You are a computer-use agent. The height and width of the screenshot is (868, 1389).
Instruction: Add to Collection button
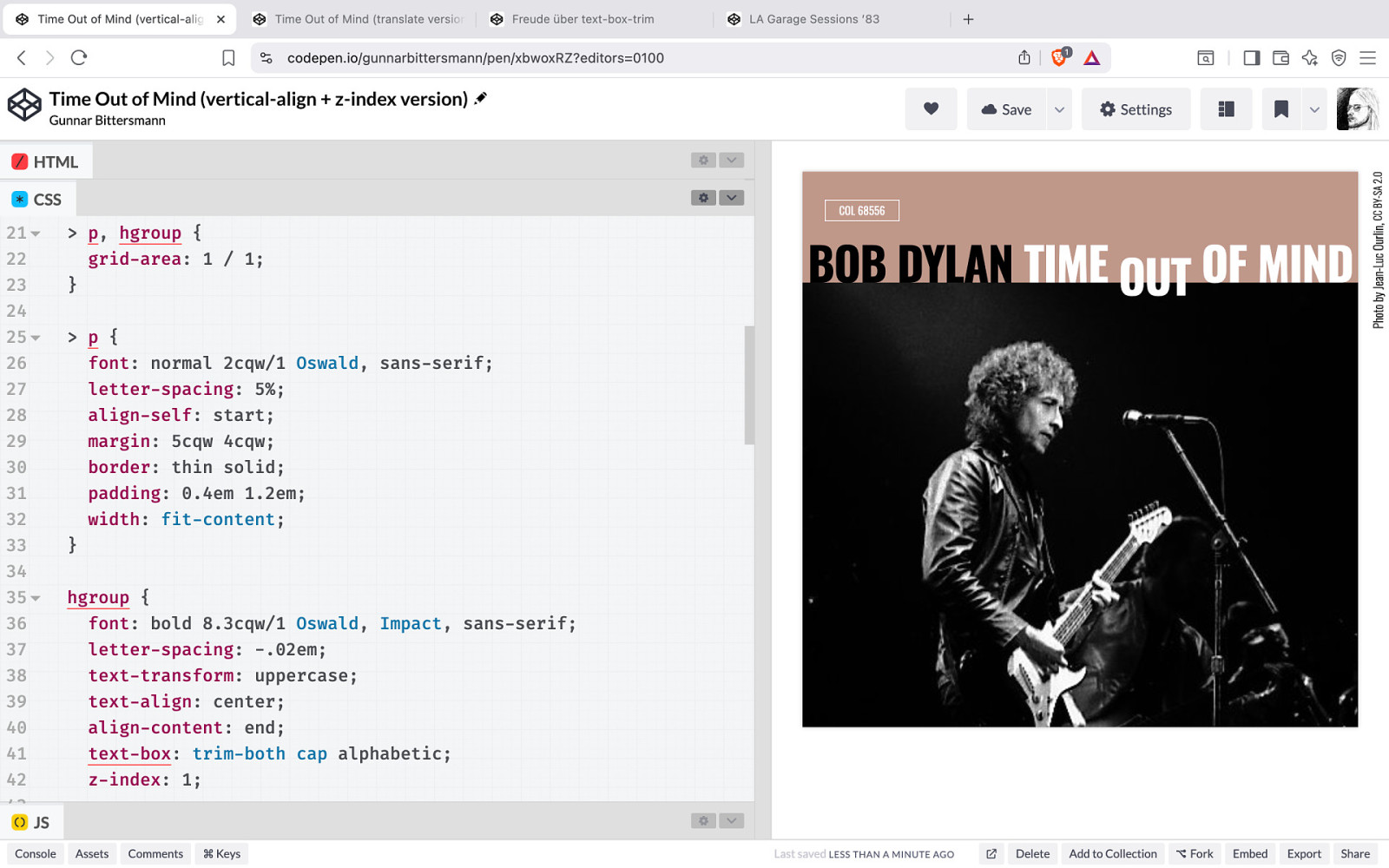click(1113, 853)
